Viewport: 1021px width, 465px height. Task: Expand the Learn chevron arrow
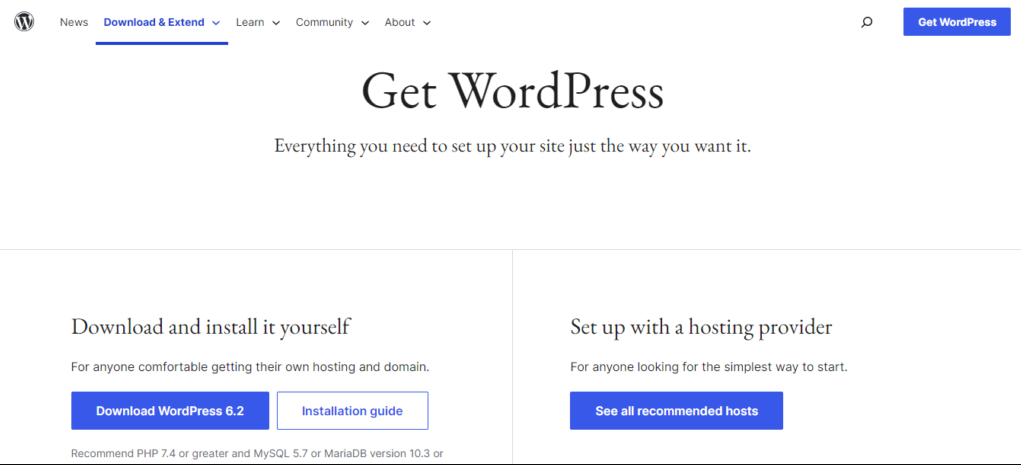(276, 23)
